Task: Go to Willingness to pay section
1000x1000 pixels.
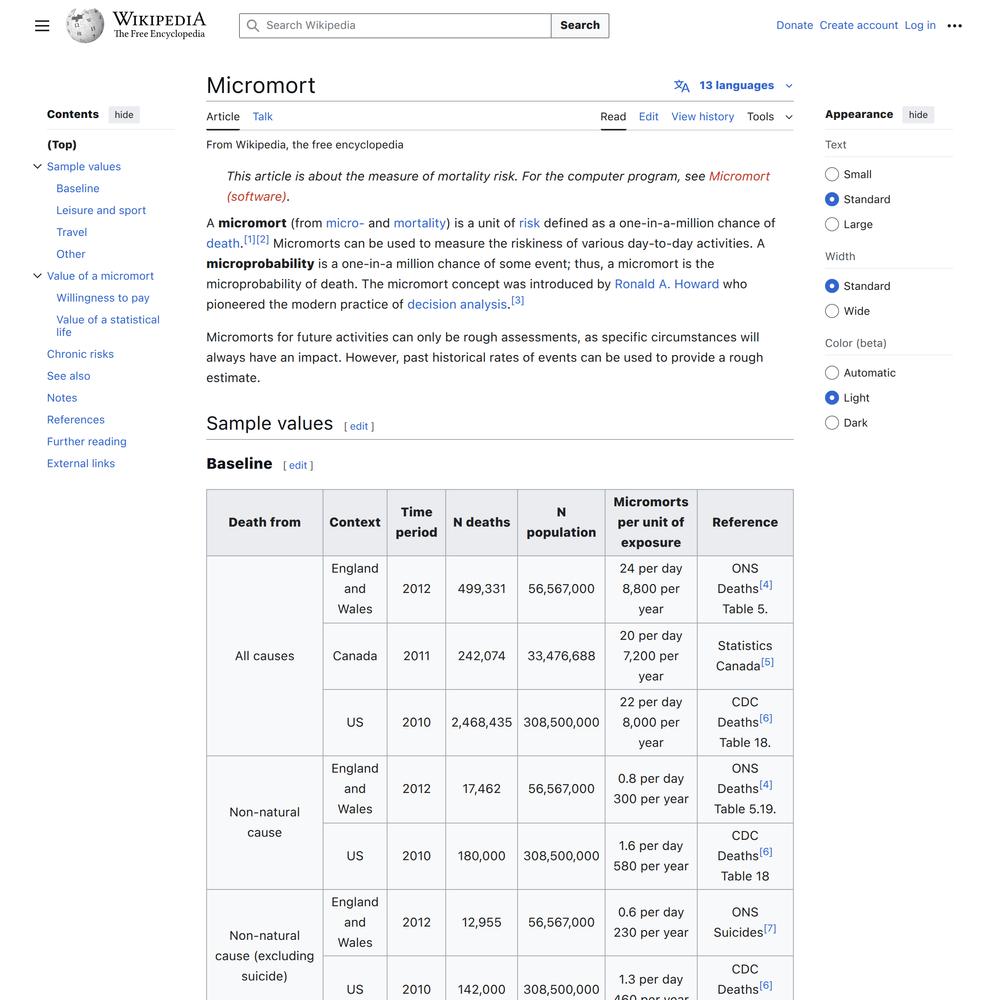Action: (103, 298)
